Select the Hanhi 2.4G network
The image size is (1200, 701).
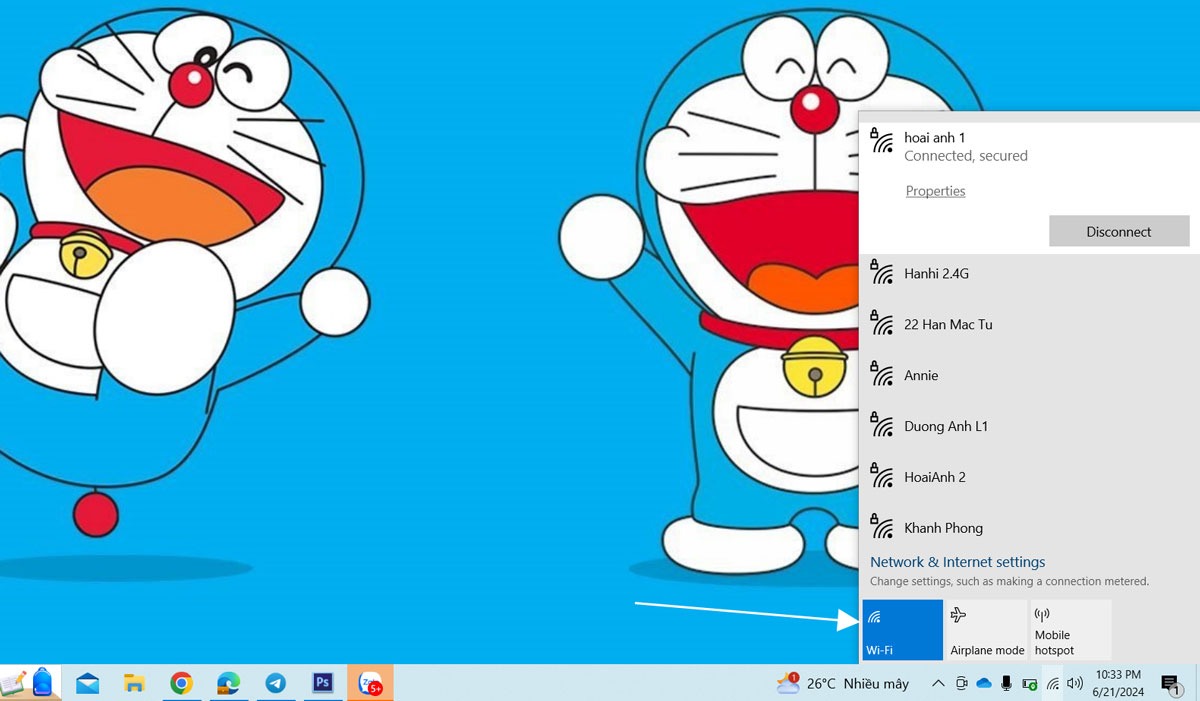click(x=1029, y=273)
